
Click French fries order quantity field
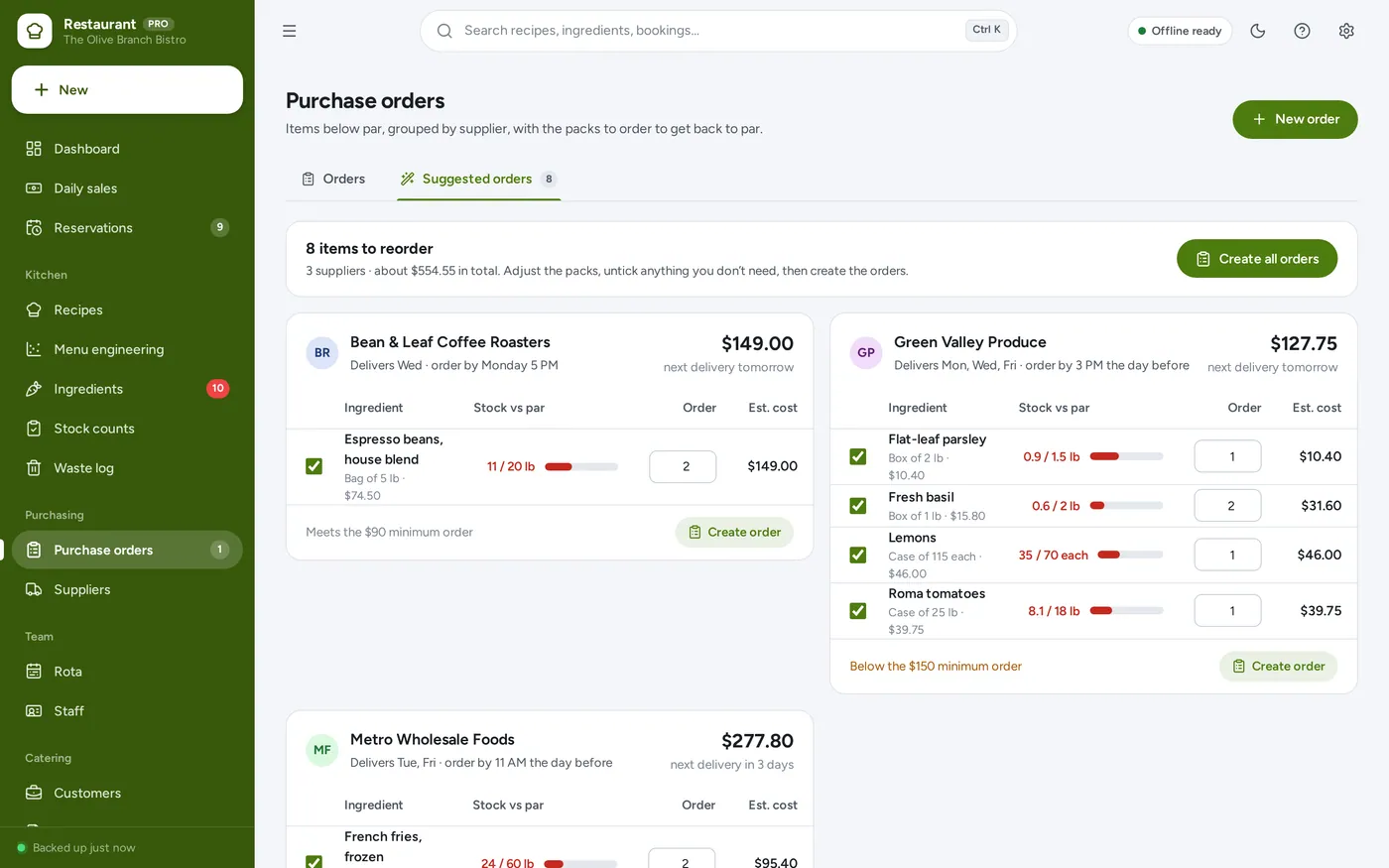click(x=682, y=859)
